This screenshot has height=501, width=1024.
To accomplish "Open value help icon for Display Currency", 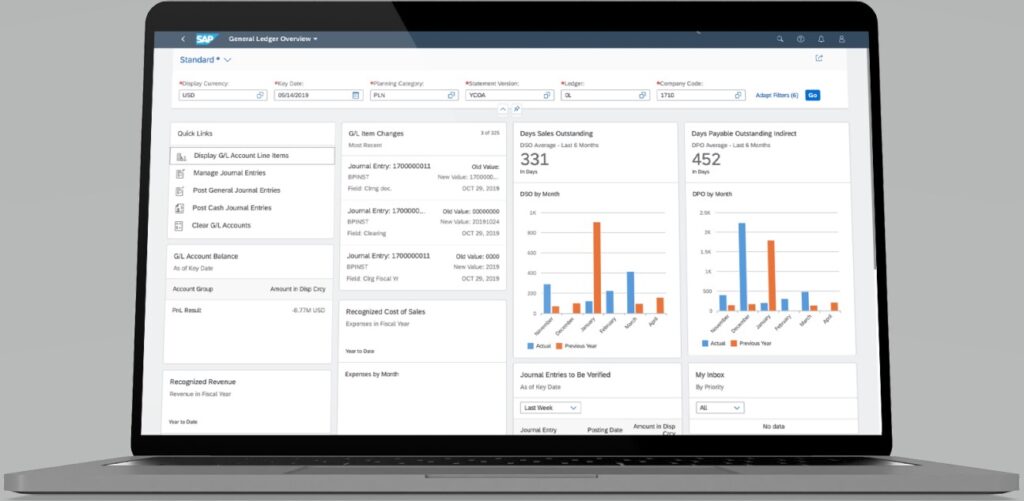I will pyautogui.click(x=260, y=95).
